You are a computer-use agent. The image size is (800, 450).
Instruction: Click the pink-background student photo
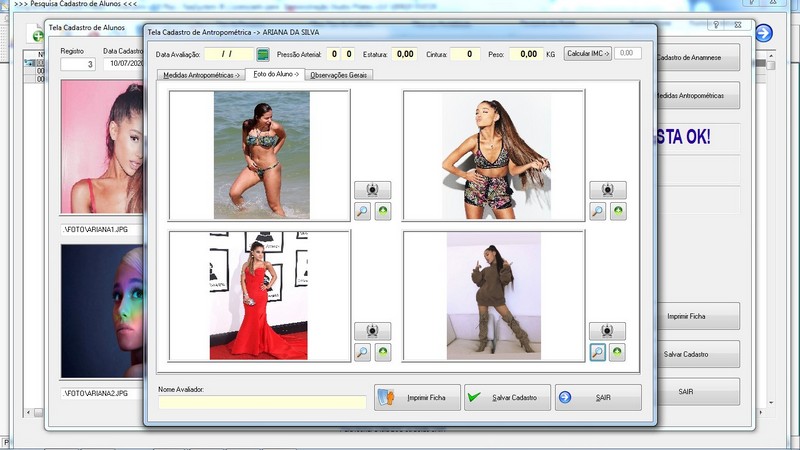102,147
